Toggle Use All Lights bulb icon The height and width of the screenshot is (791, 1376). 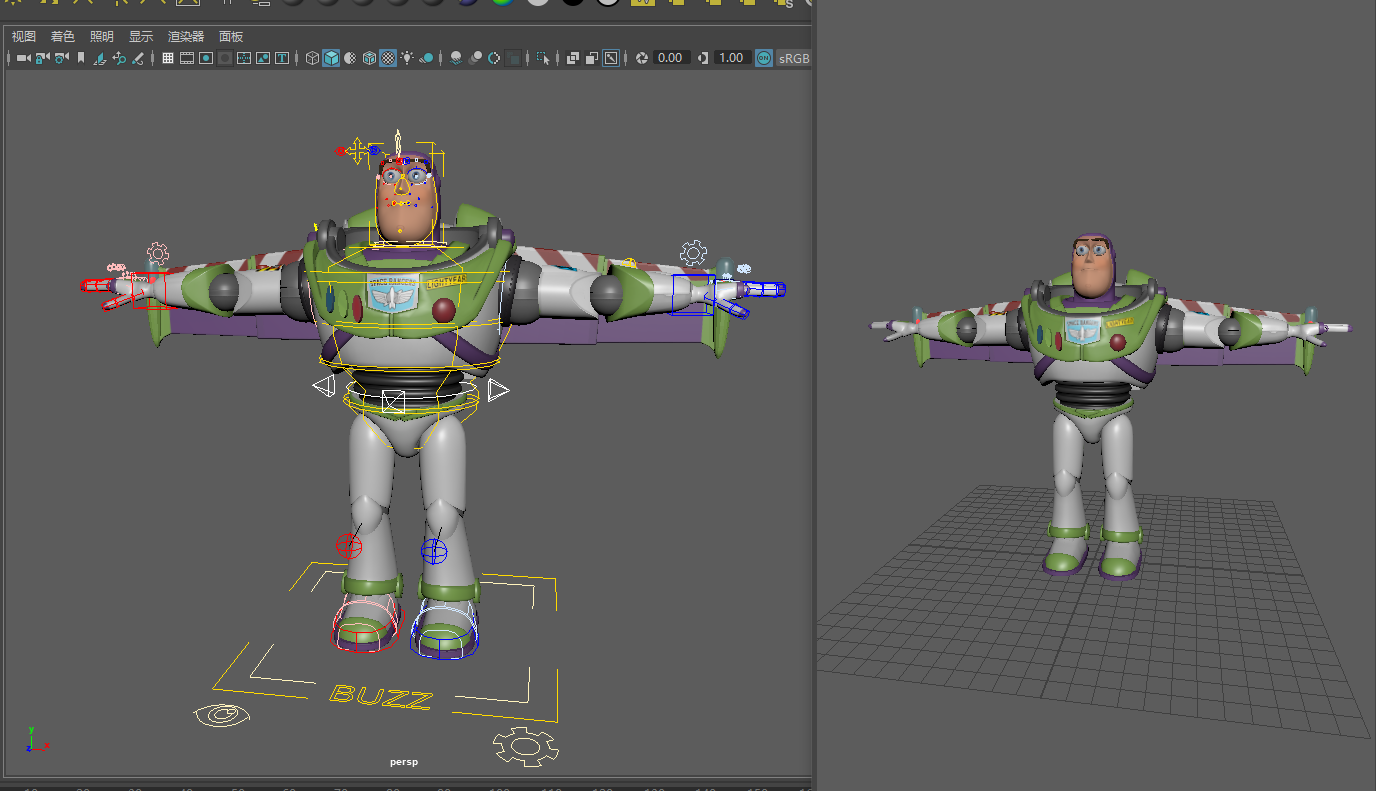407,58
